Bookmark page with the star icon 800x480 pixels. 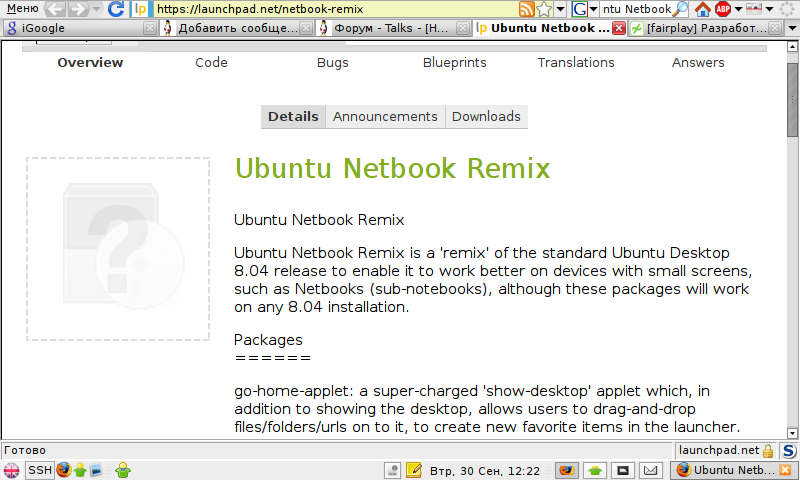544,9
